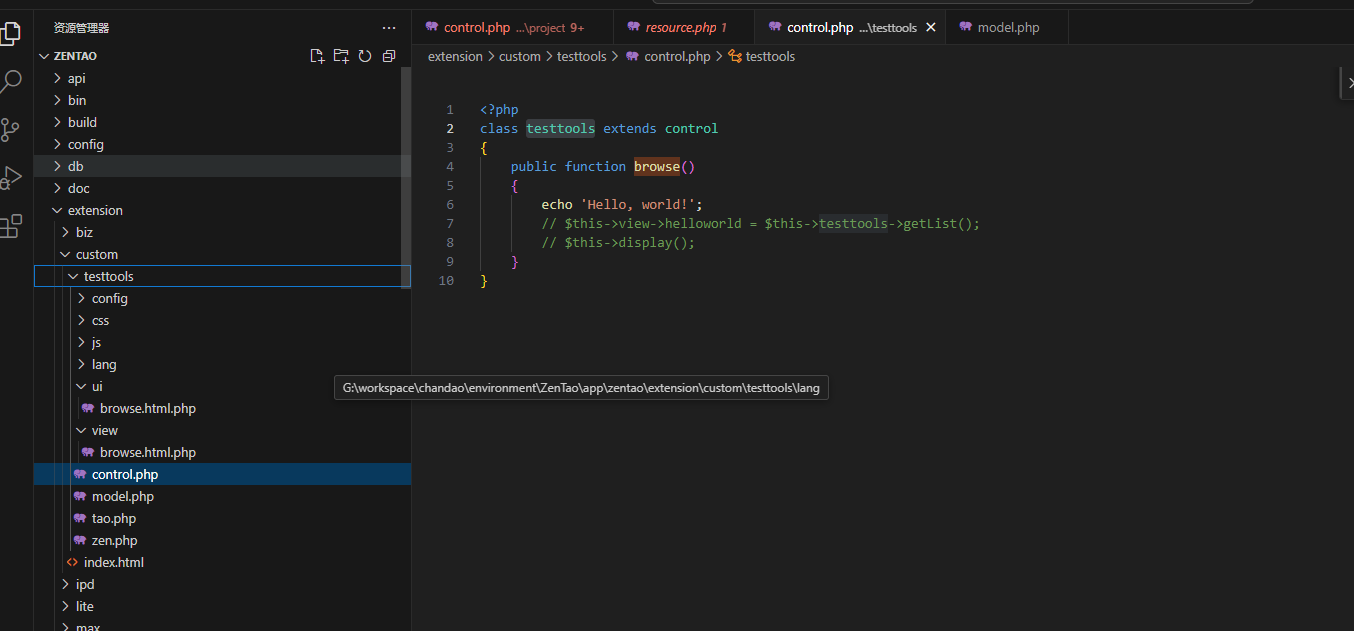
Task: Click testtools class symbol in breadcrumb
Action: [770, 56]
